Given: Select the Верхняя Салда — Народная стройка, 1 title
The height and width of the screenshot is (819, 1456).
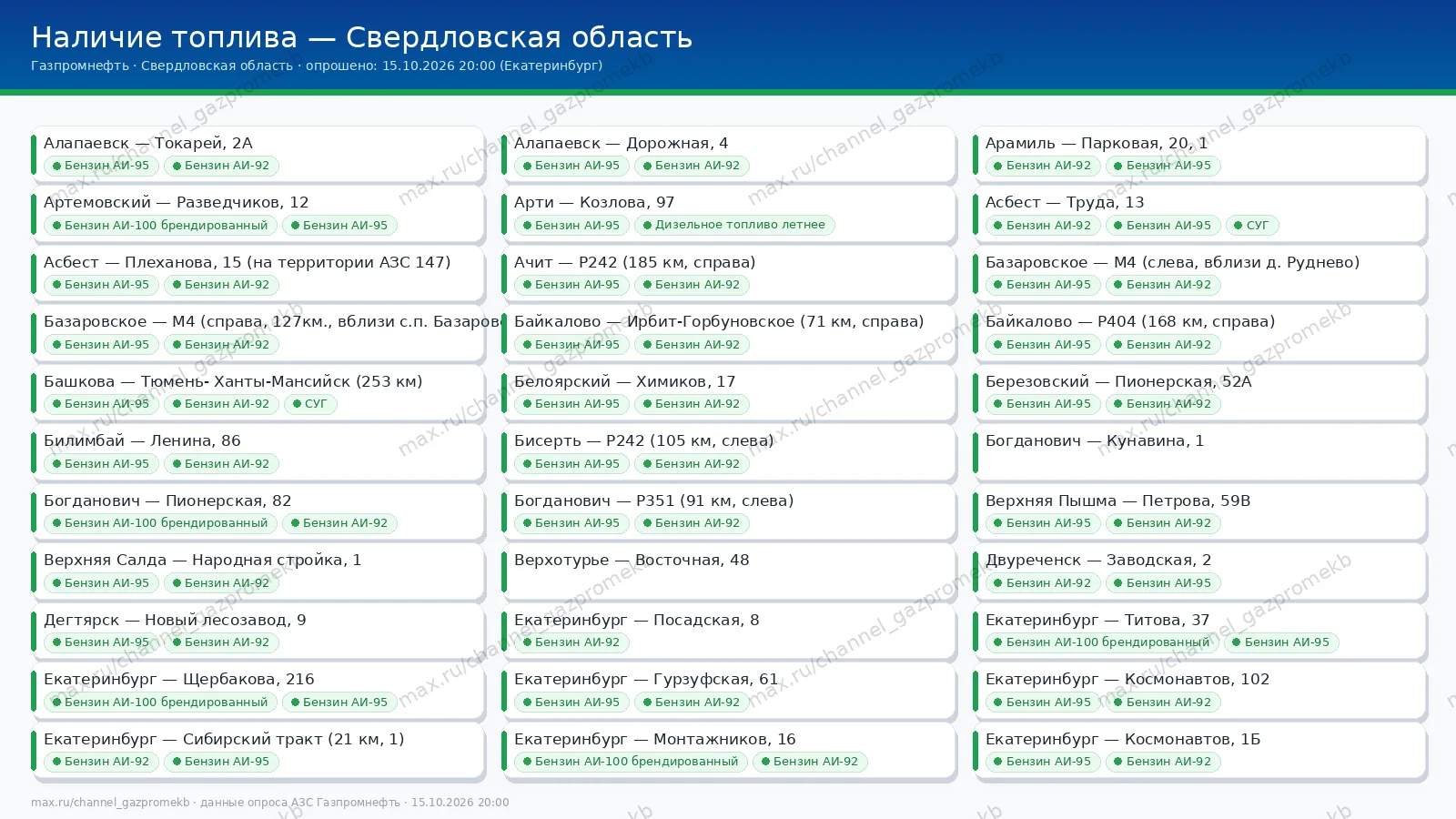Looking at the screenshot, I should tap(202, 560).
